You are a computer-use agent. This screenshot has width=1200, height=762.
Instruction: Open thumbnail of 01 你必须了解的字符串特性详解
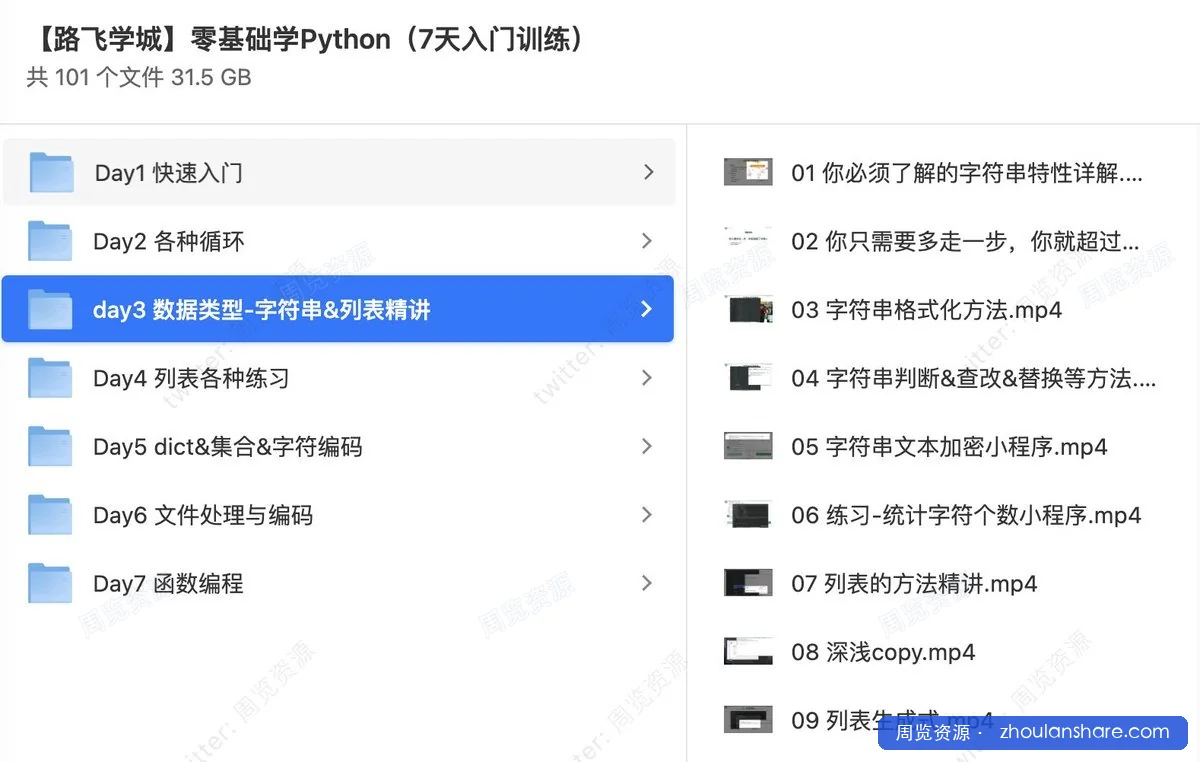(x=748, y=172)
